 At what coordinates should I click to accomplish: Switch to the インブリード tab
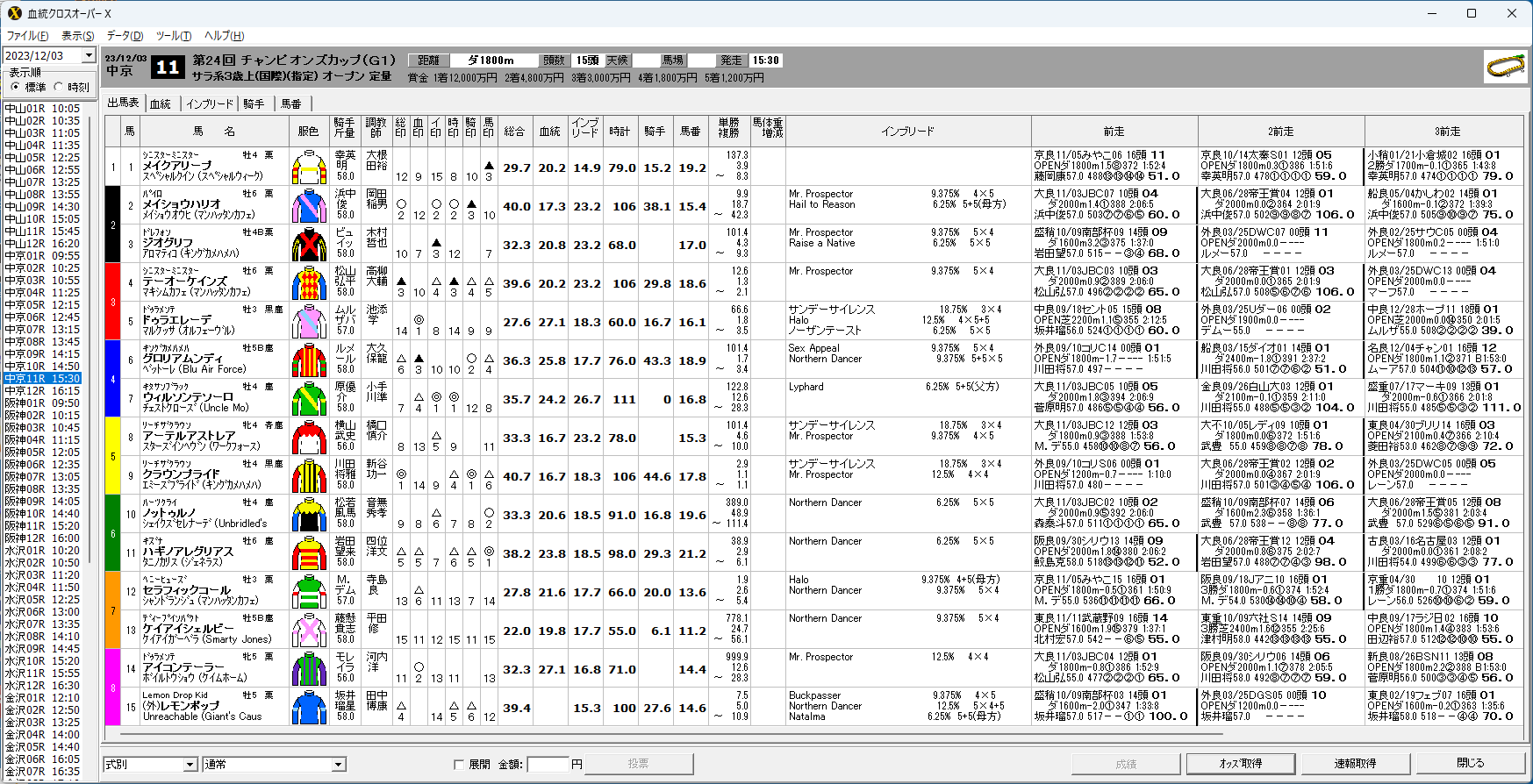(210, 103)
